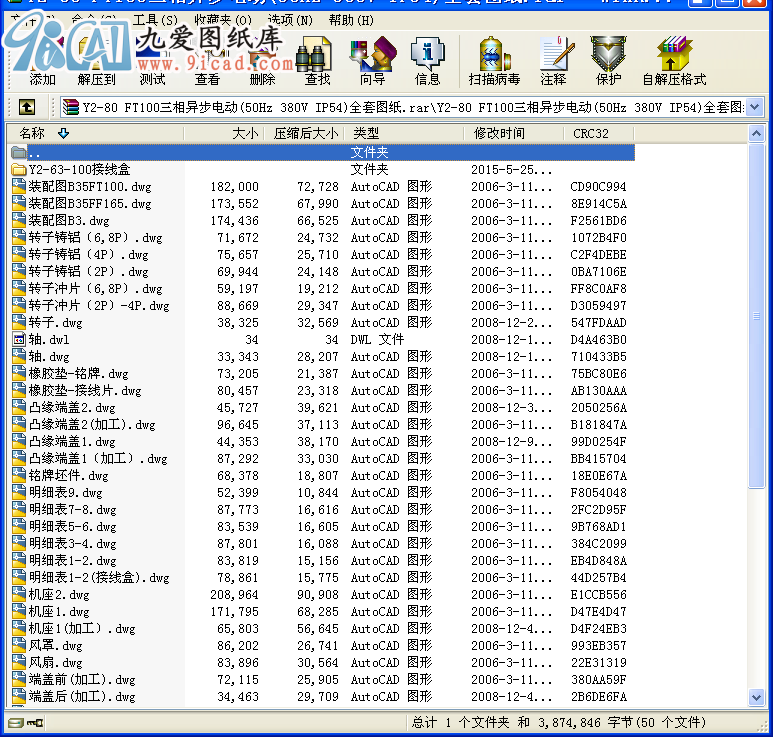Run Virus Scan (扫描病毒) tool
This screenshot has width=773, height=737.
tap(494, 61)
